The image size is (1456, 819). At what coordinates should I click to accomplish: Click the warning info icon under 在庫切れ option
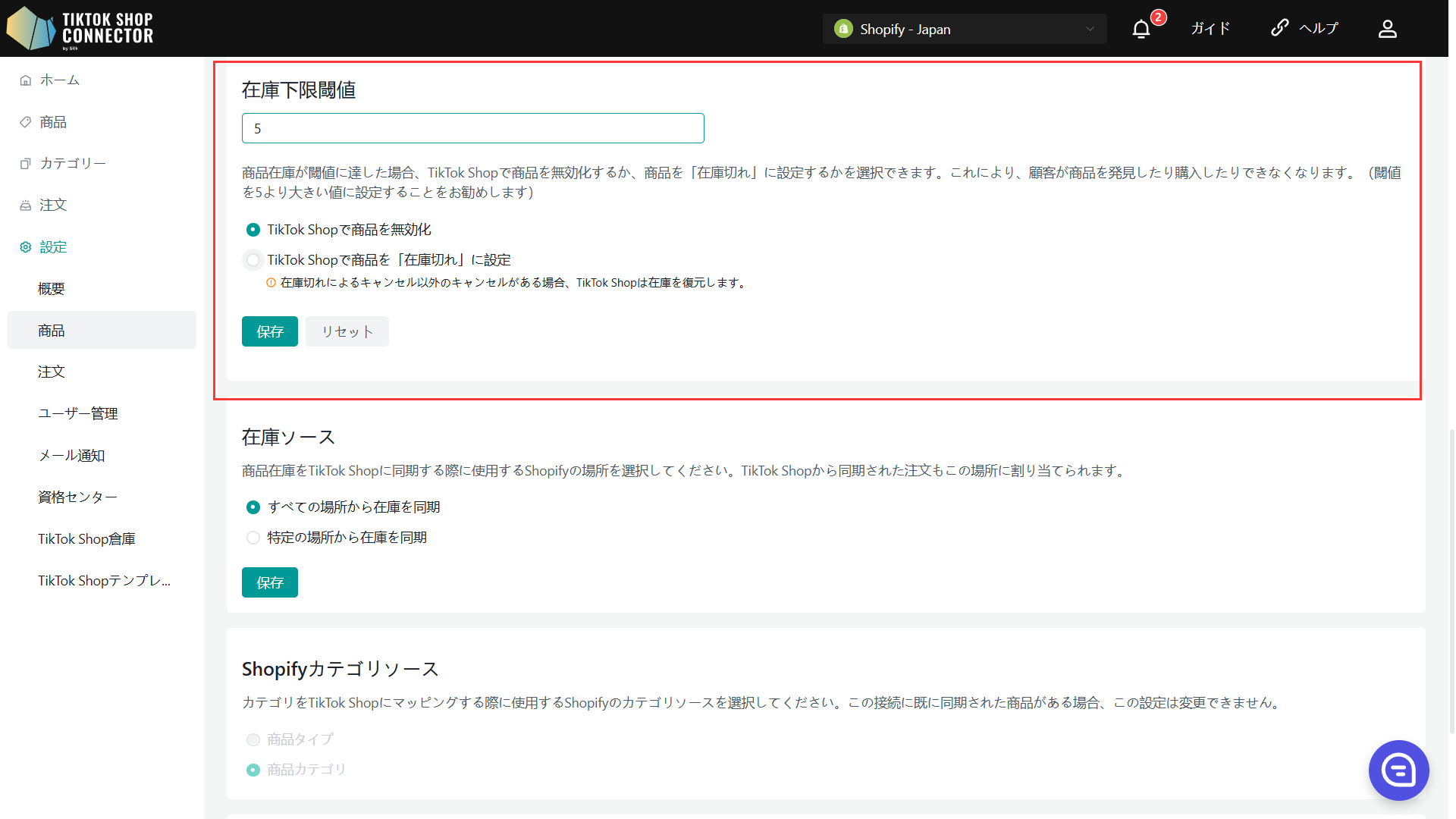pos(271,283)
